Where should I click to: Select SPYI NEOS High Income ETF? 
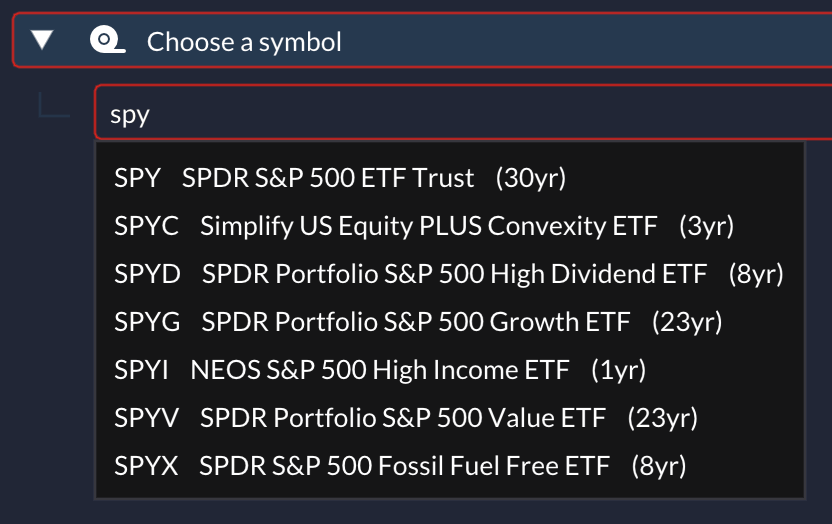450,370
